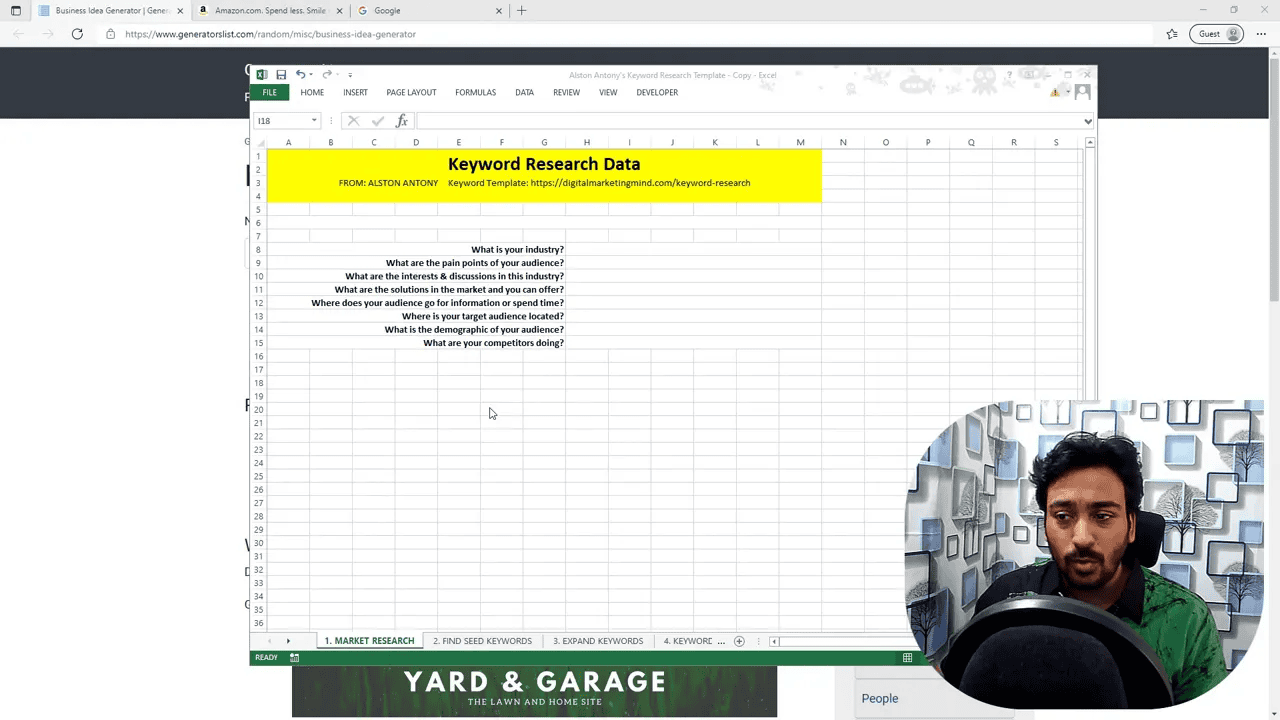Click the macro record icon in status bar

(293, 657)
